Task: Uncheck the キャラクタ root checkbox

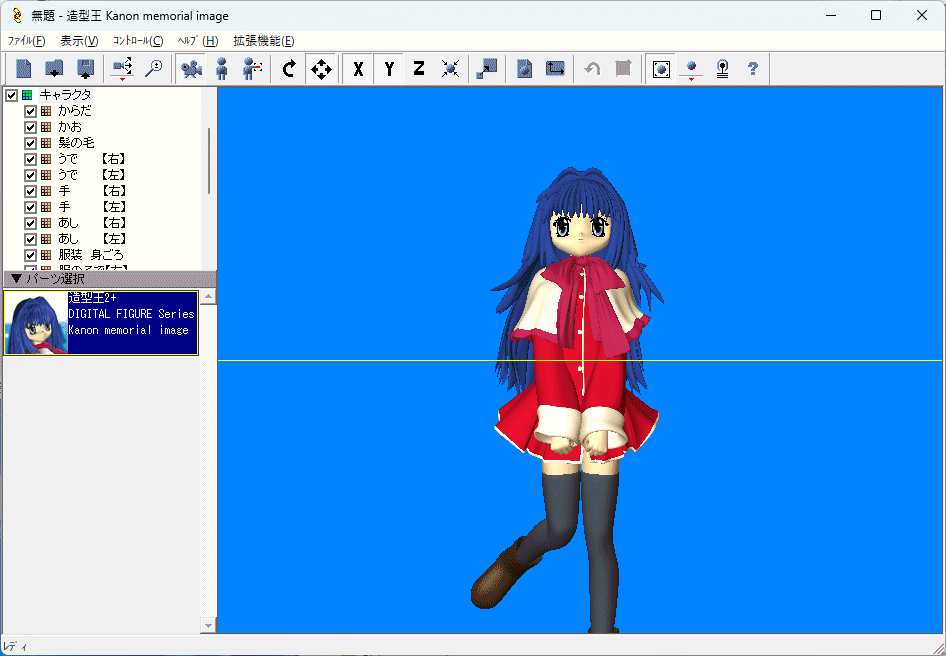Action: (x=11, y=95)
